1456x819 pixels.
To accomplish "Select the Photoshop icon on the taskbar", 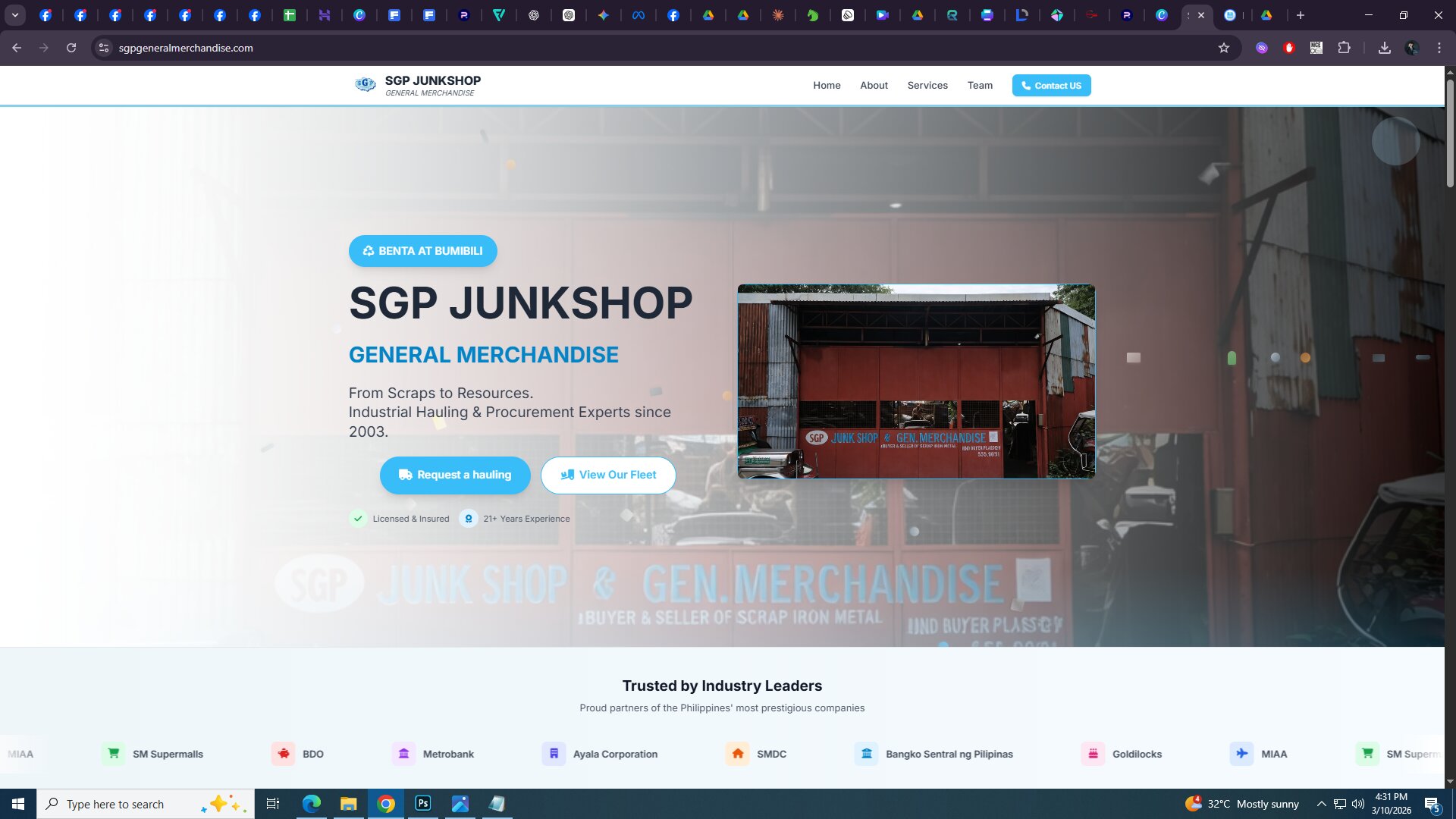I will (x=422, y=804).
